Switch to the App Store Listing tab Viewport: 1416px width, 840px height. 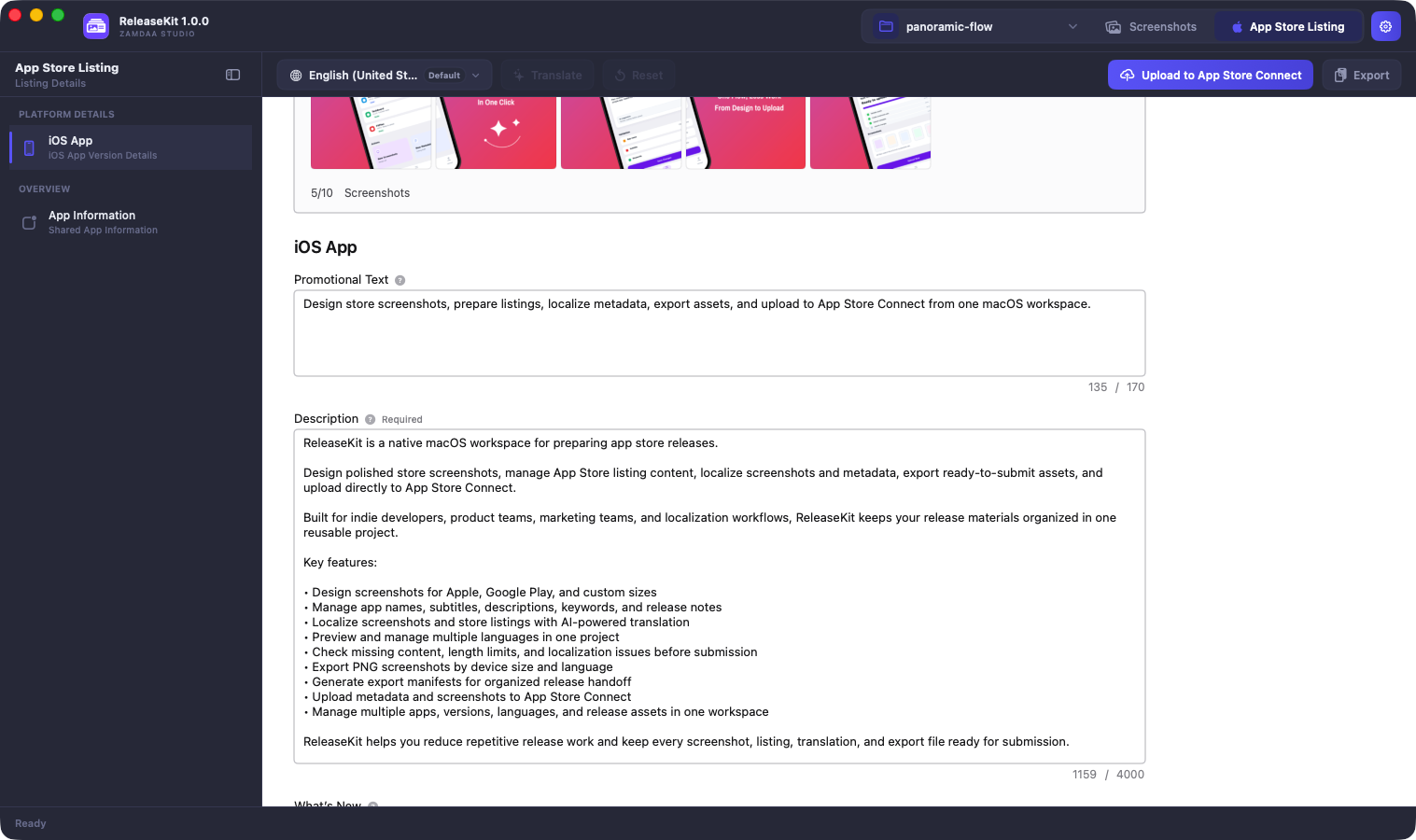point(1288,27)
